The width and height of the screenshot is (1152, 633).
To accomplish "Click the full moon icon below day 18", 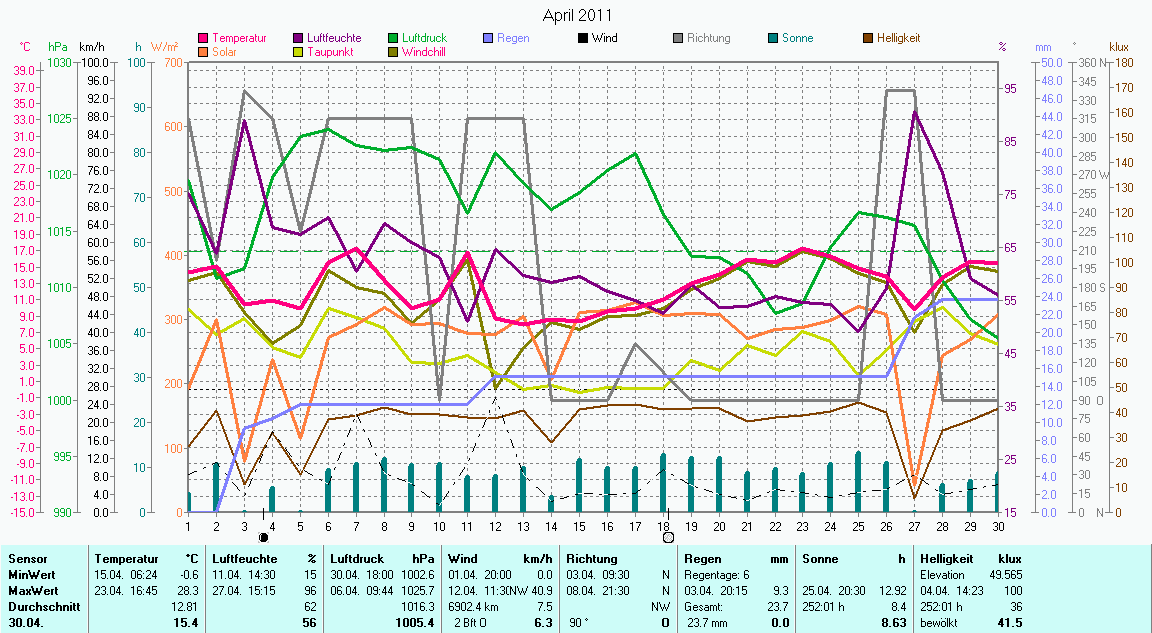I will (x=668, y=537).
